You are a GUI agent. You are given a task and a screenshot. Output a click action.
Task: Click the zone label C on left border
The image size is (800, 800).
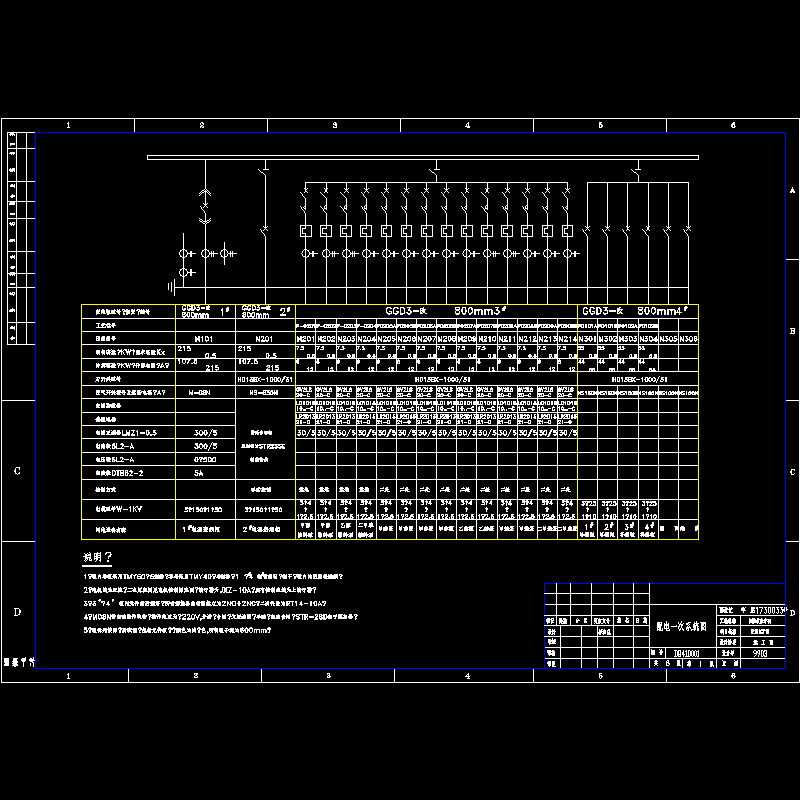click(18, 470)
